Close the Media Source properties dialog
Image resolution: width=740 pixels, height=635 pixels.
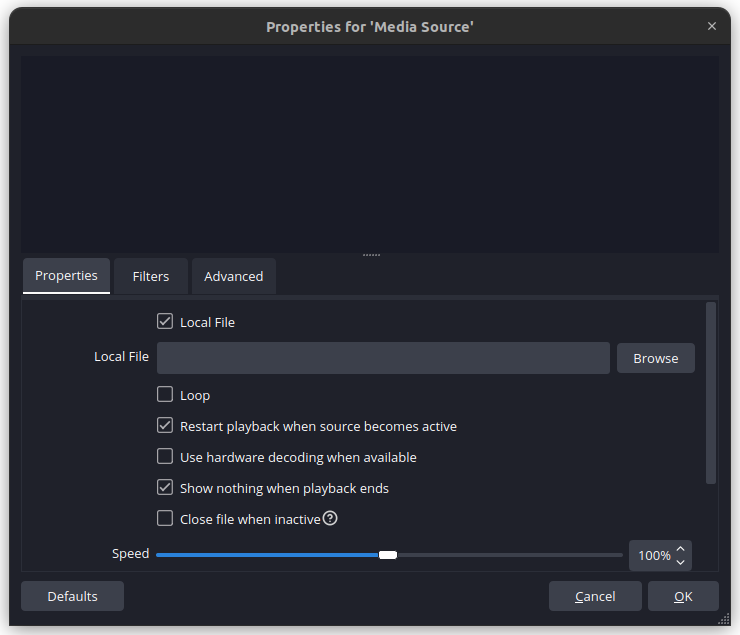pyautogui.click(x=712, y=26)
